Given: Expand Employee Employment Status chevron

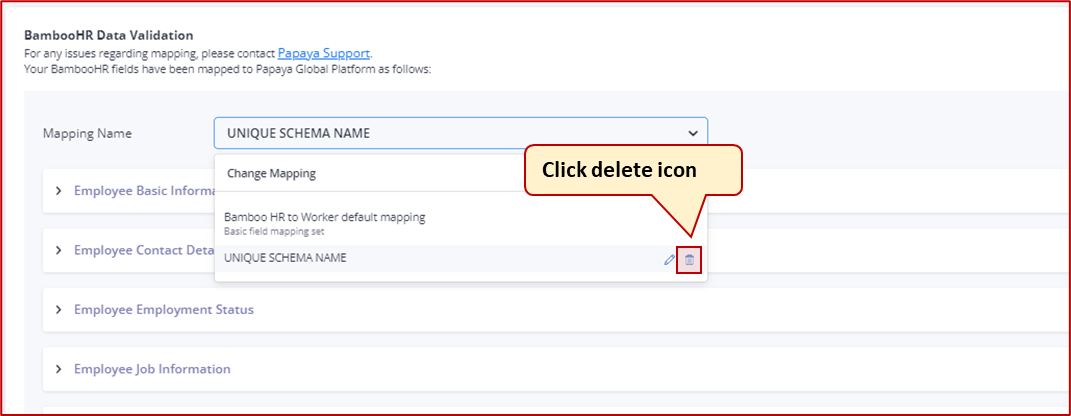Looking at the screenshot, I should 58,310.
